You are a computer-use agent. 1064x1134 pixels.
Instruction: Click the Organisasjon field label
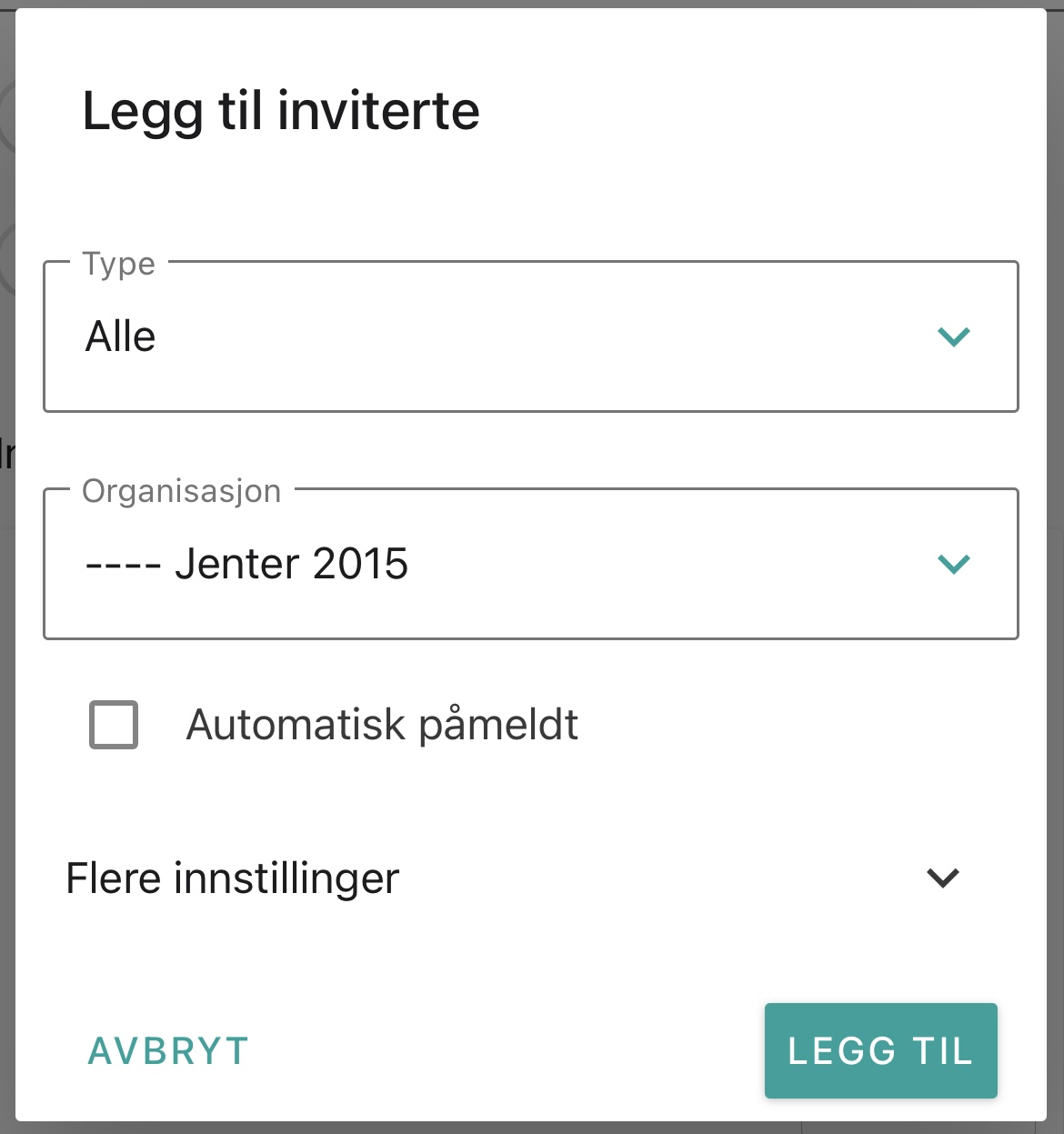tap(182, 491)
